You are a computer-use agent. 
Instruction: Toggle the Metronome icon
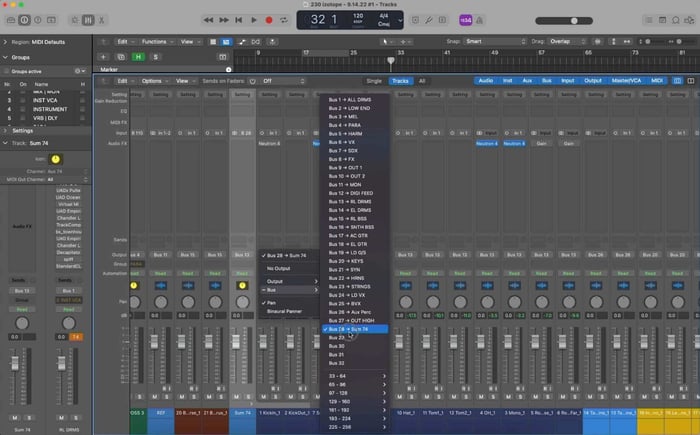coord(479,20)
